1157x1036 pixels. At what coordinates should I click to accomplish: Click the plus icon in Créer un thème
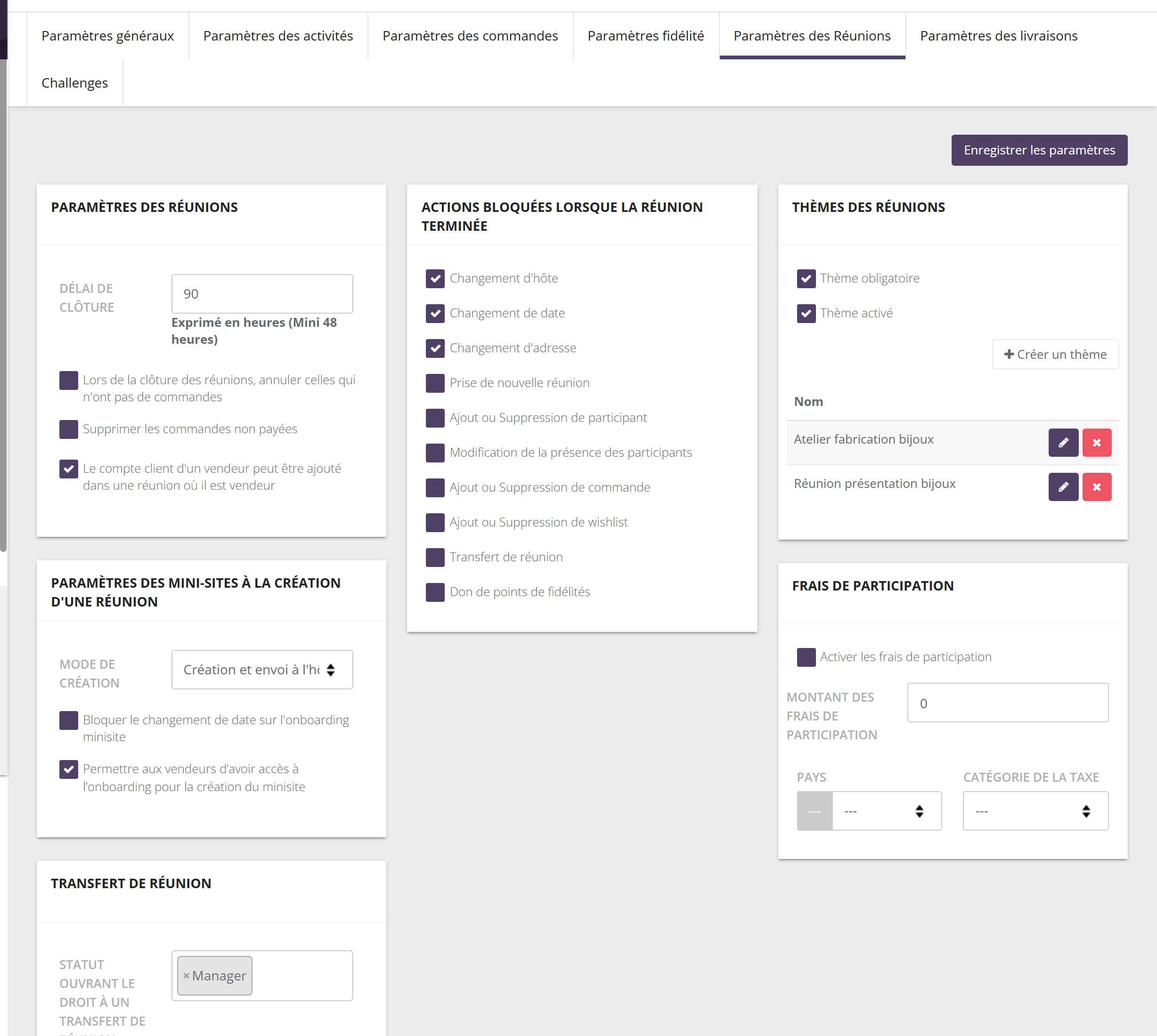(x=1009, y=354)
